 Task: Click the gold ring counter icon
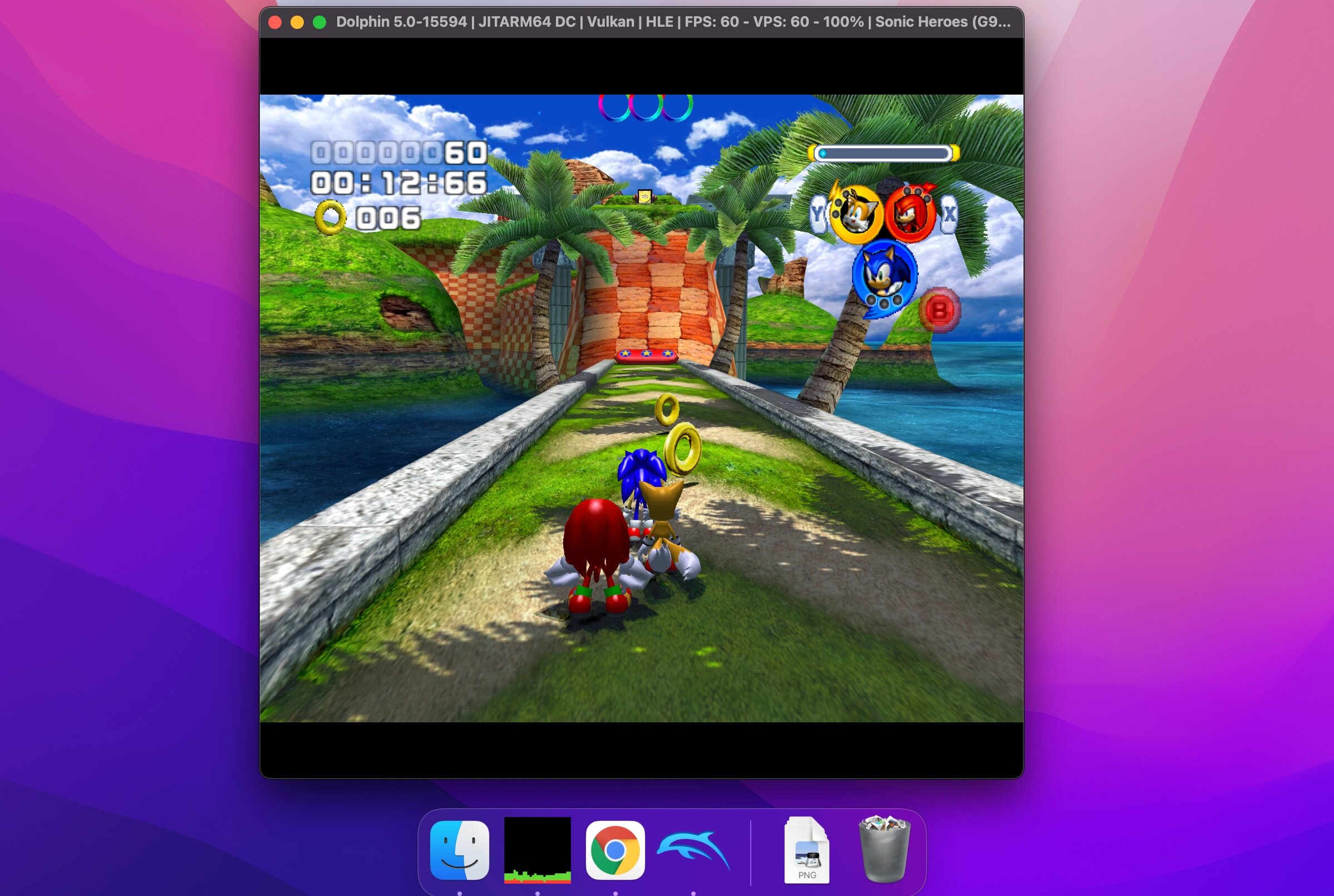(331, 218)
